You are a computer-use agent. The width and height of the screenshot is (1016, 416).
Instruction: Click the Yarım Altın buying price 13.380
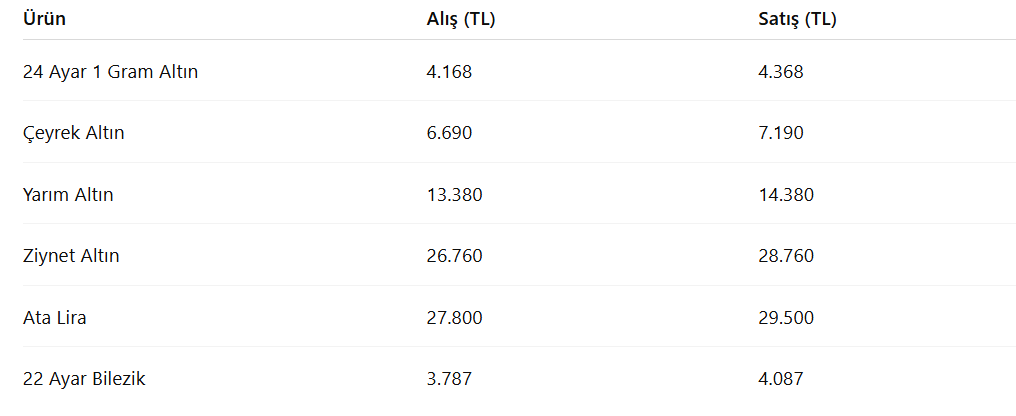tap(454, 194)
